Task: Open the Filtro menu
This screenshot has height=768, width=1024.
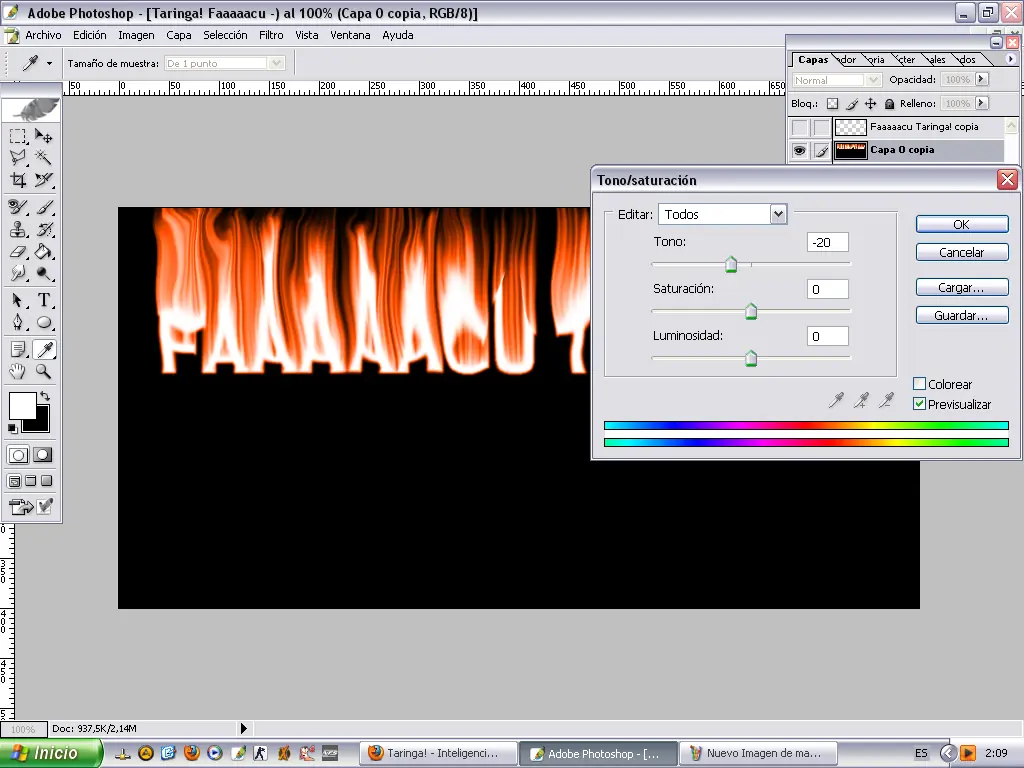Action: 271,35
